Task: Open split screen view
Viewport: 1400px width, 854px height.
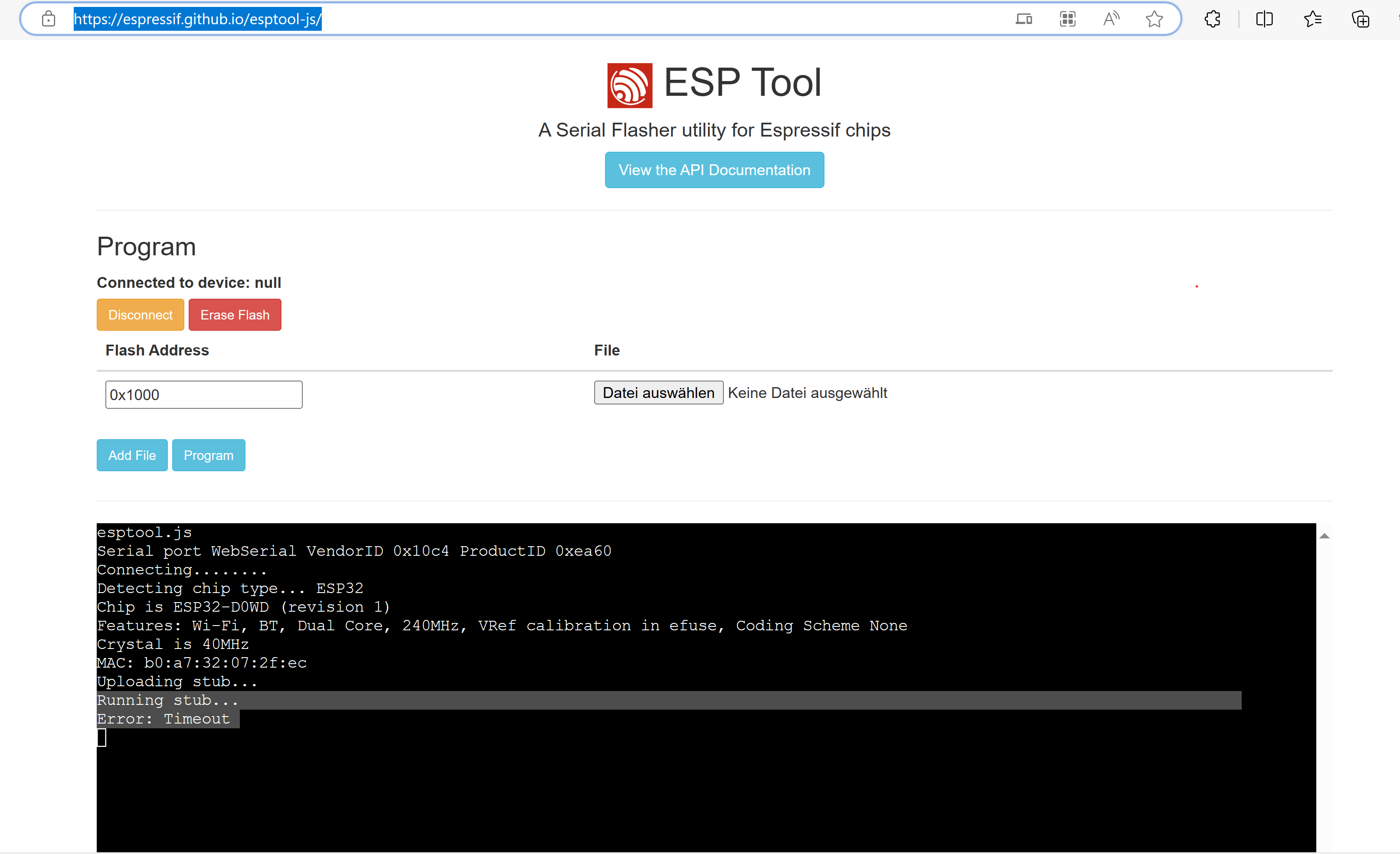Action: coord(1264,19)
